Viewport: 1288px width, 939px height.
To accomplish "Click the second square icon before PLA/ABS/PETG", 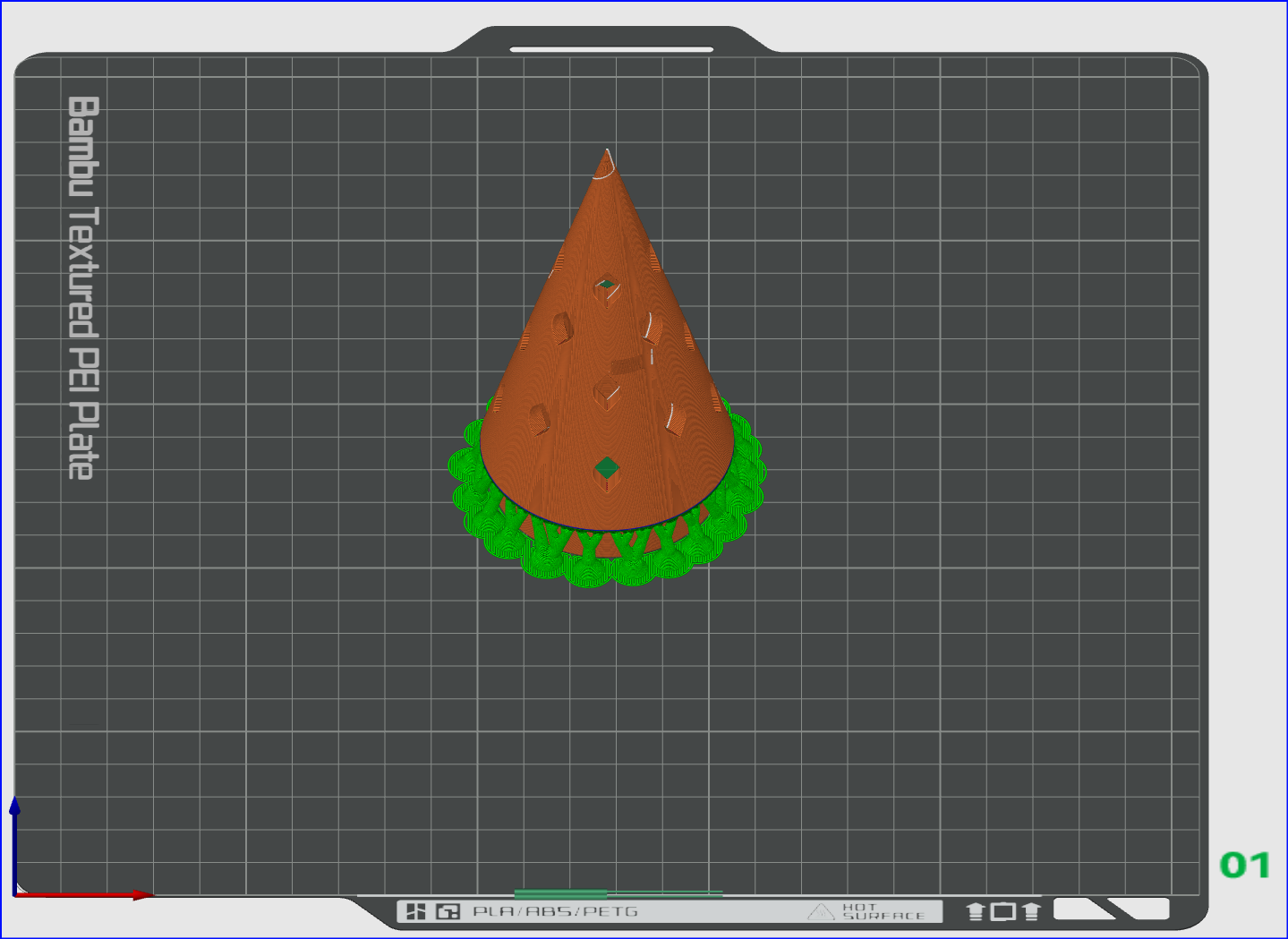I will 448,911.
